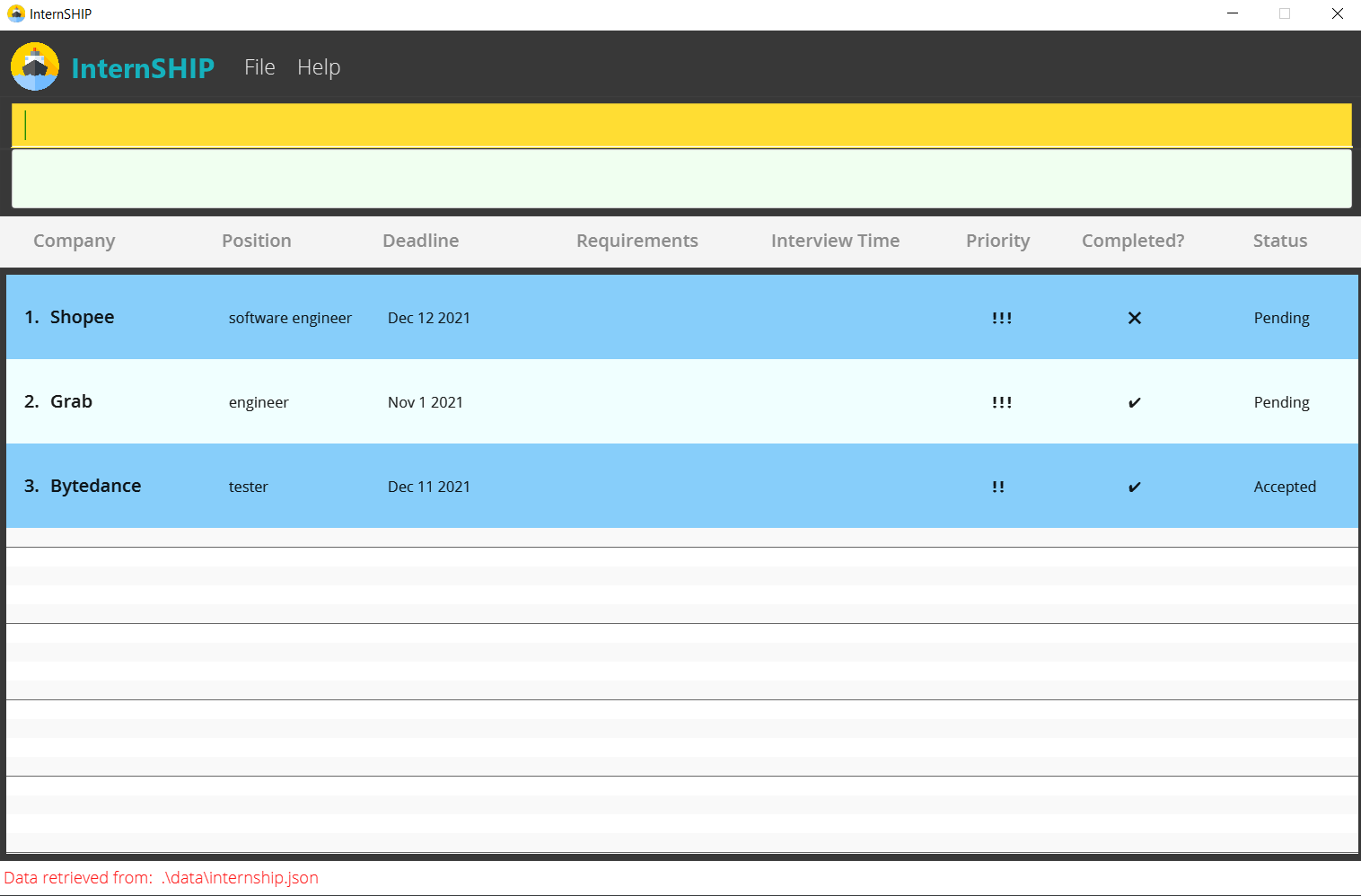Click the Priority column header
This screenshot has height=896, width=1361.
pos(997,241)
